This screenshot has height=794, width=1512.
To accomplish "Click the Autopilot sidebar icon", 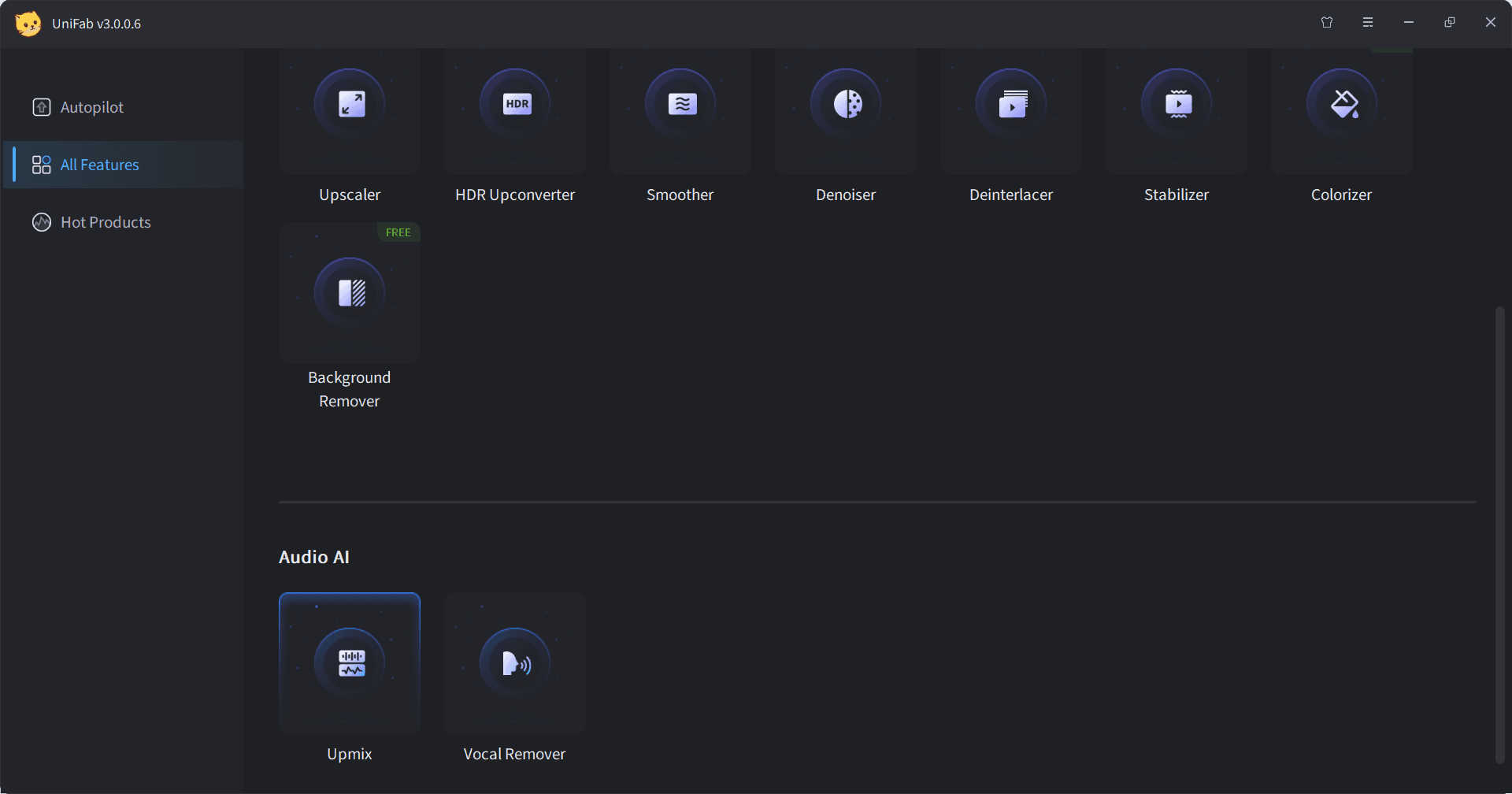I will point(42,107).
